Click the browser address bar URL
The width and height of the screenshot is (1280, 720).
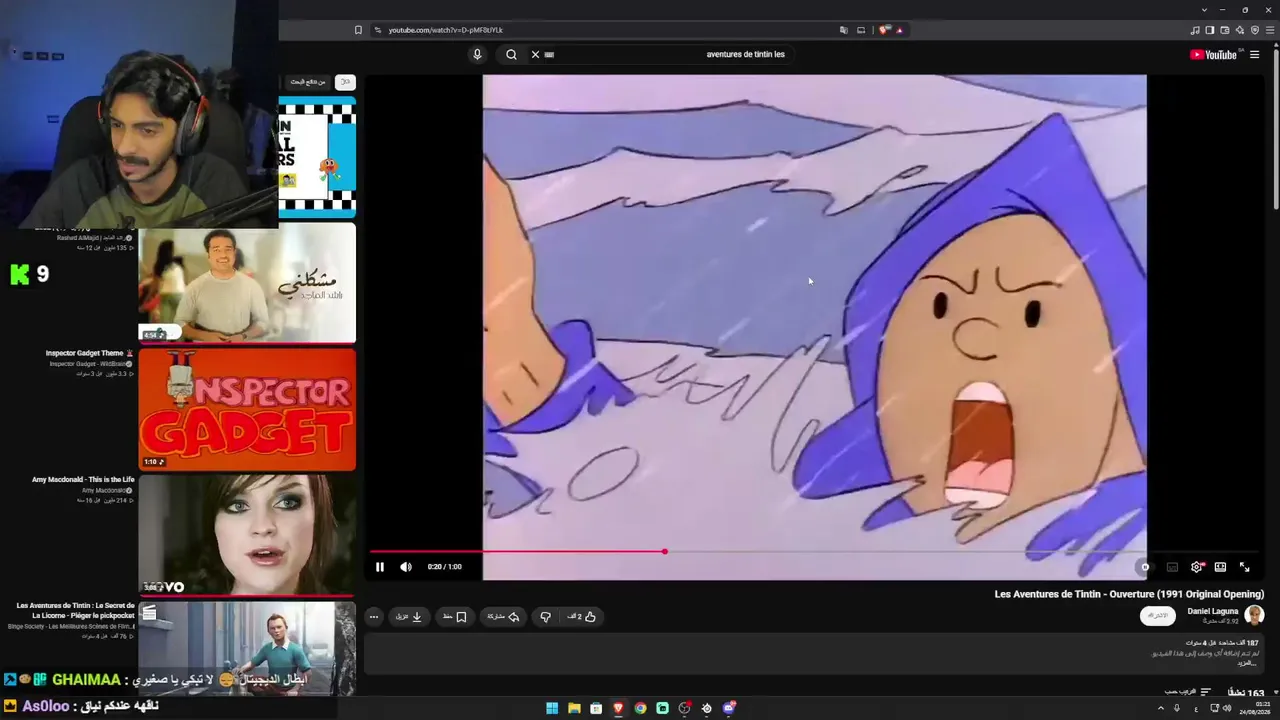point(446,30)
